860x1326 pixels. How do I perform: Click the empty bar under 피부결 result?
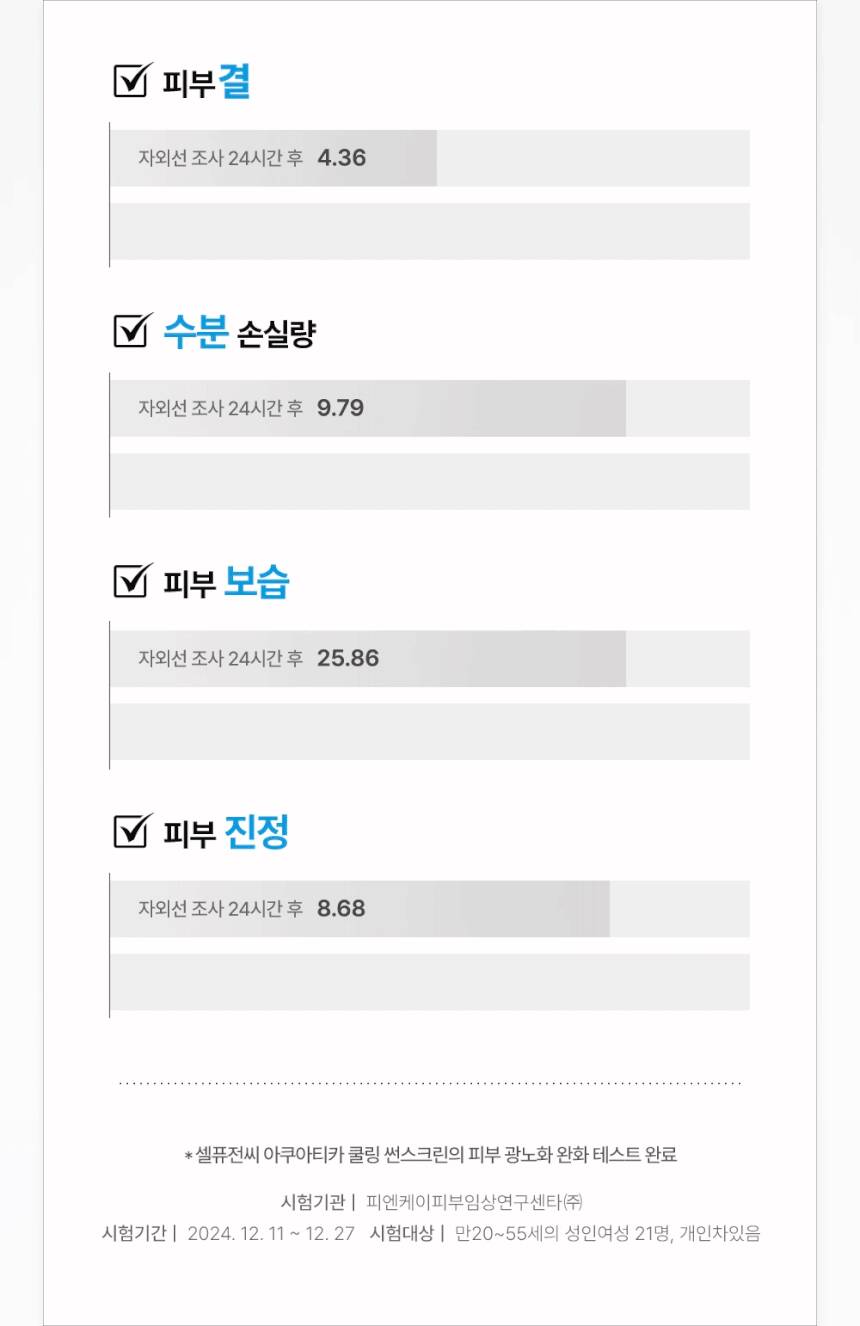(x=429, y=231)
